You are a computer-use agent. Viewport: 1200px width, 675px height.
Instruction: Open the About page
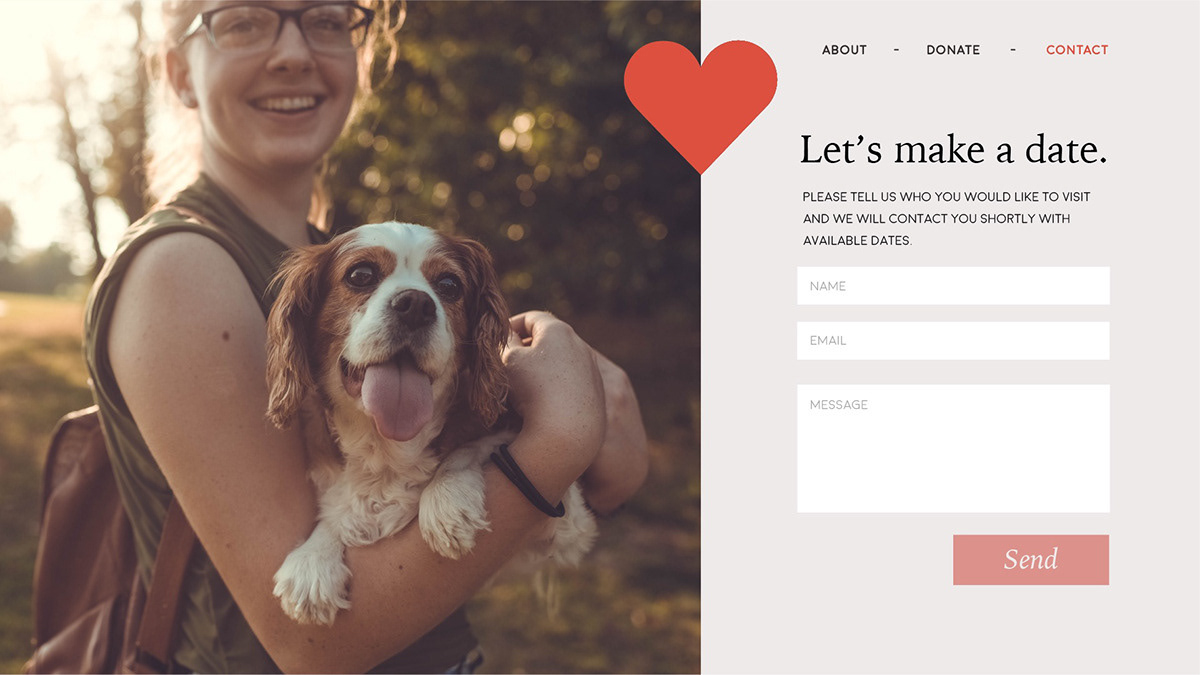point(844,50)
